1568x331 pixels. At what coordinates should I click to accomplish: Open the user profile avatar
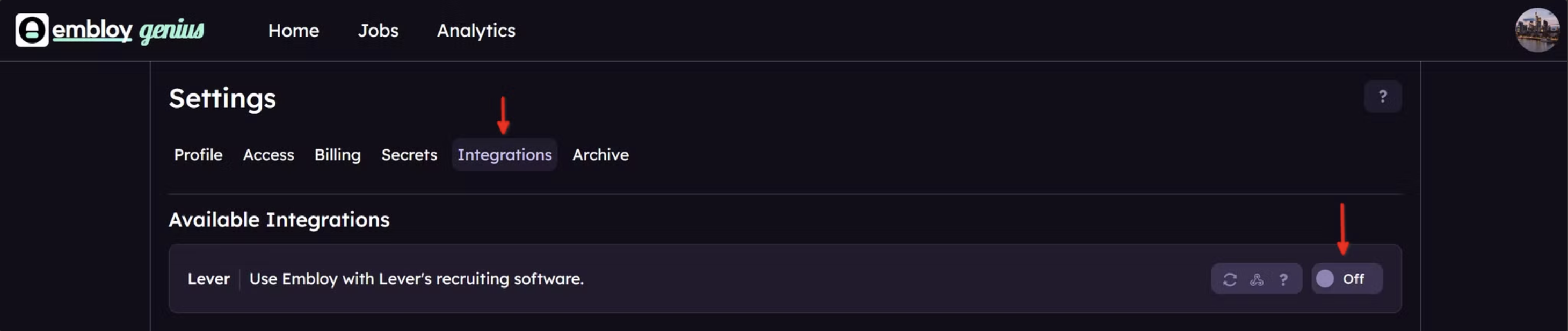[x=1537, y=30]
